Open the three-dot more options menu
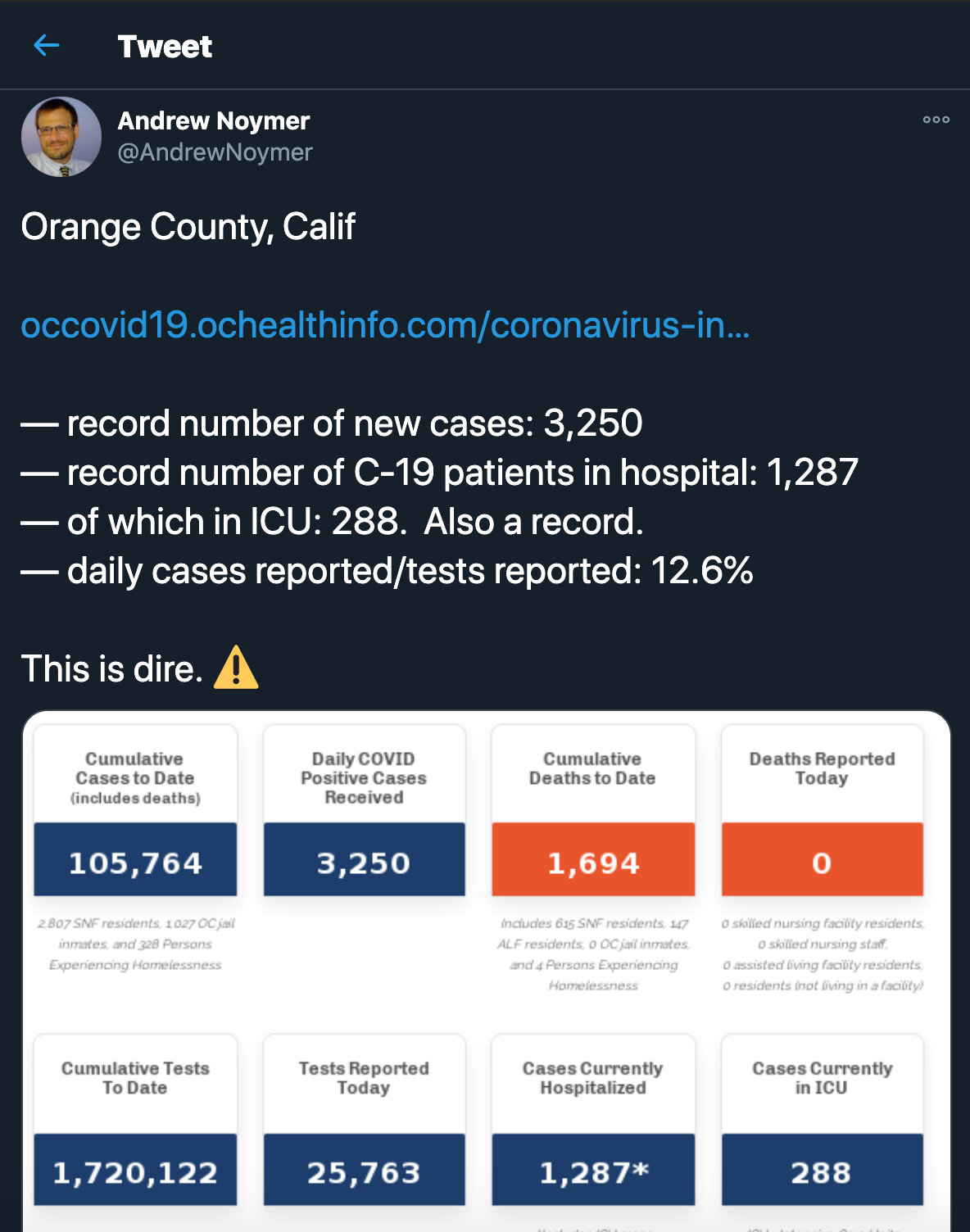The width and height of the screenshot is (970, 1232). point(936,120)
